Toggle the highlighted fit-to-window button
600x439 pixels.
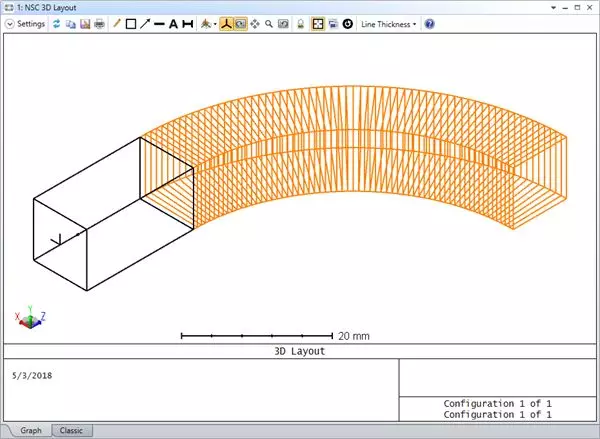(x=317, y=23)
